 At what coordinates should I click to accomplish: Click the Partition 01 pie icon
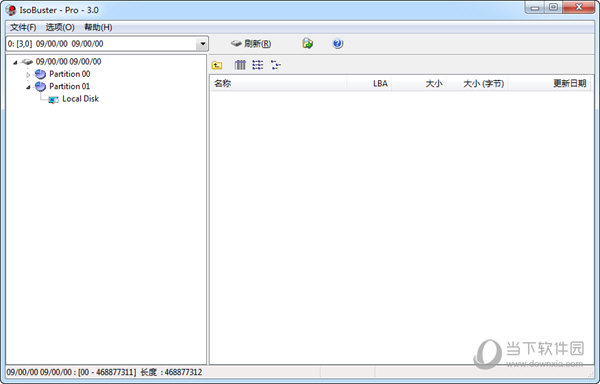point(40,87)
